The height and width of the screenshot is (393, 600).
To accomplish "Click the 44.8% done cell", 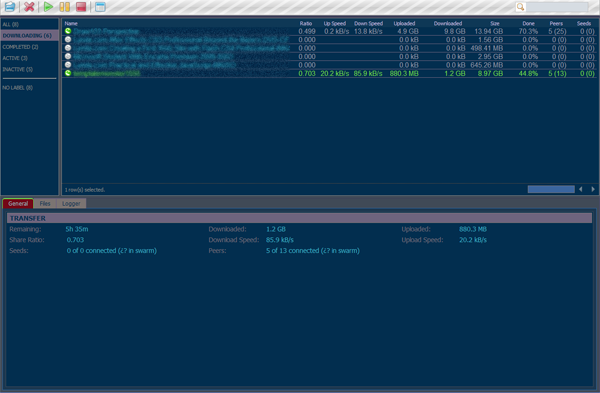I will tap(528, 73).
